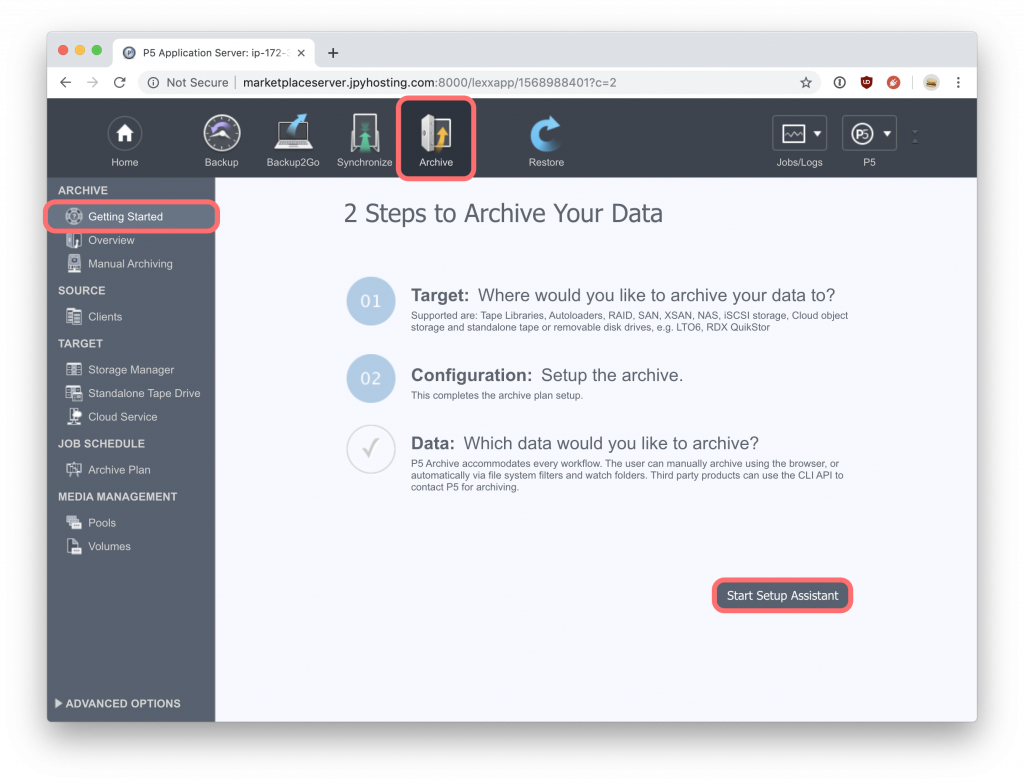1024x784 pixels.
Task: Open the Backup module icon
Action: coord(221,133)
